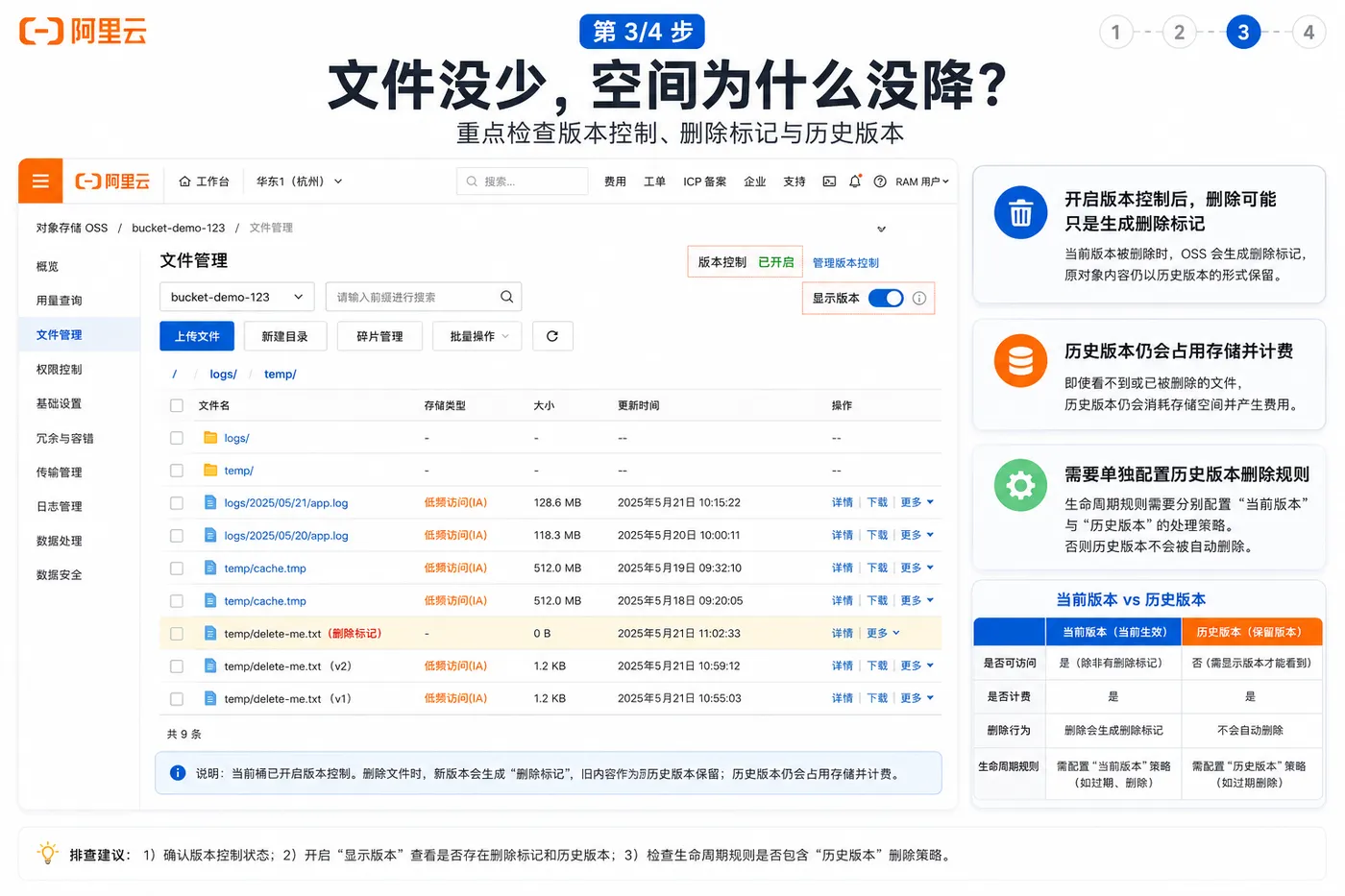1345x896 pixels.
Task: Toggle the 显示版本 switch
Action: [x=886, y=298]
